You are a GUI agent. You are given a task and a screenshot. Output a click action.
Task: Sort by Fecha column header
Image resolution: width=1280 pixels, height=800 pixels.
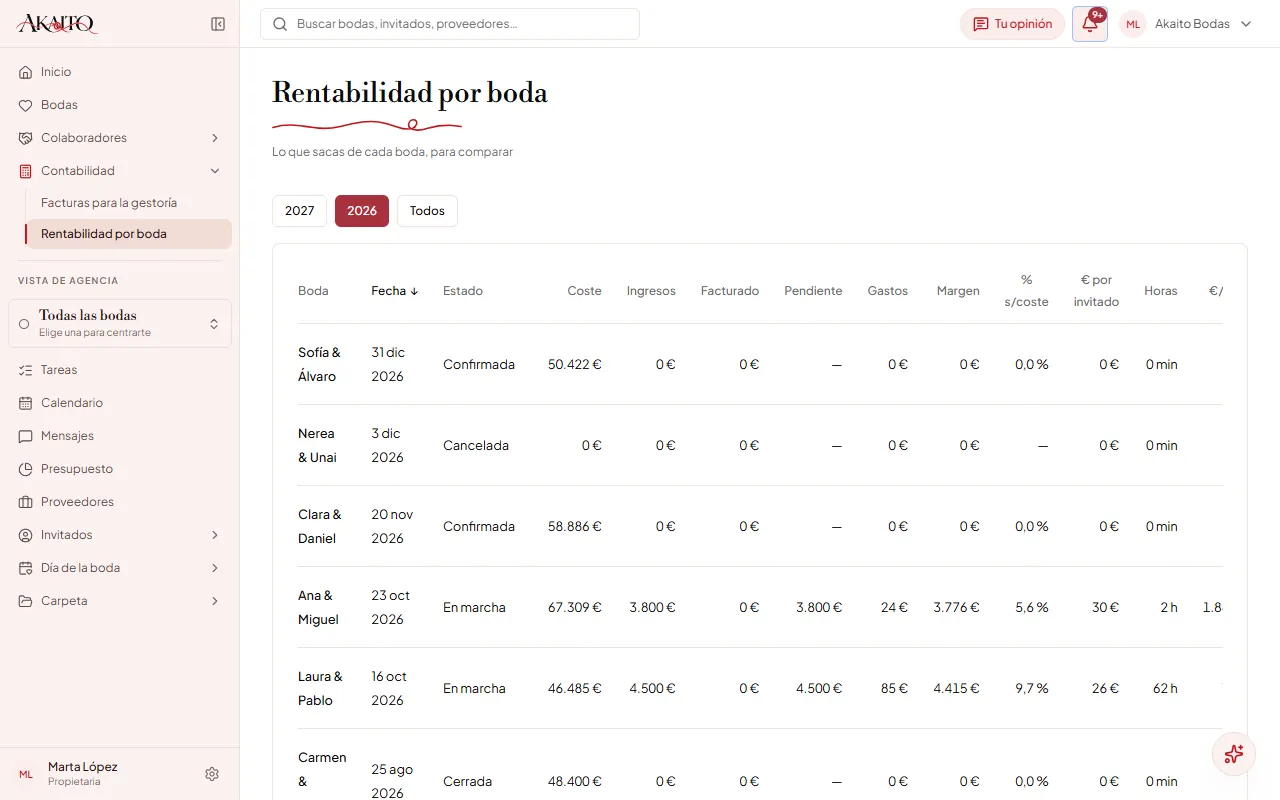coord(394,291)
